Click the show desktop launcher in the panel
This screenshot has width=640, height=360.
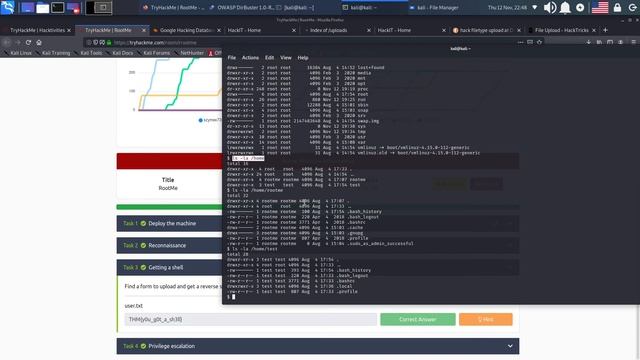pyautogui.click(x=27, y=7)
